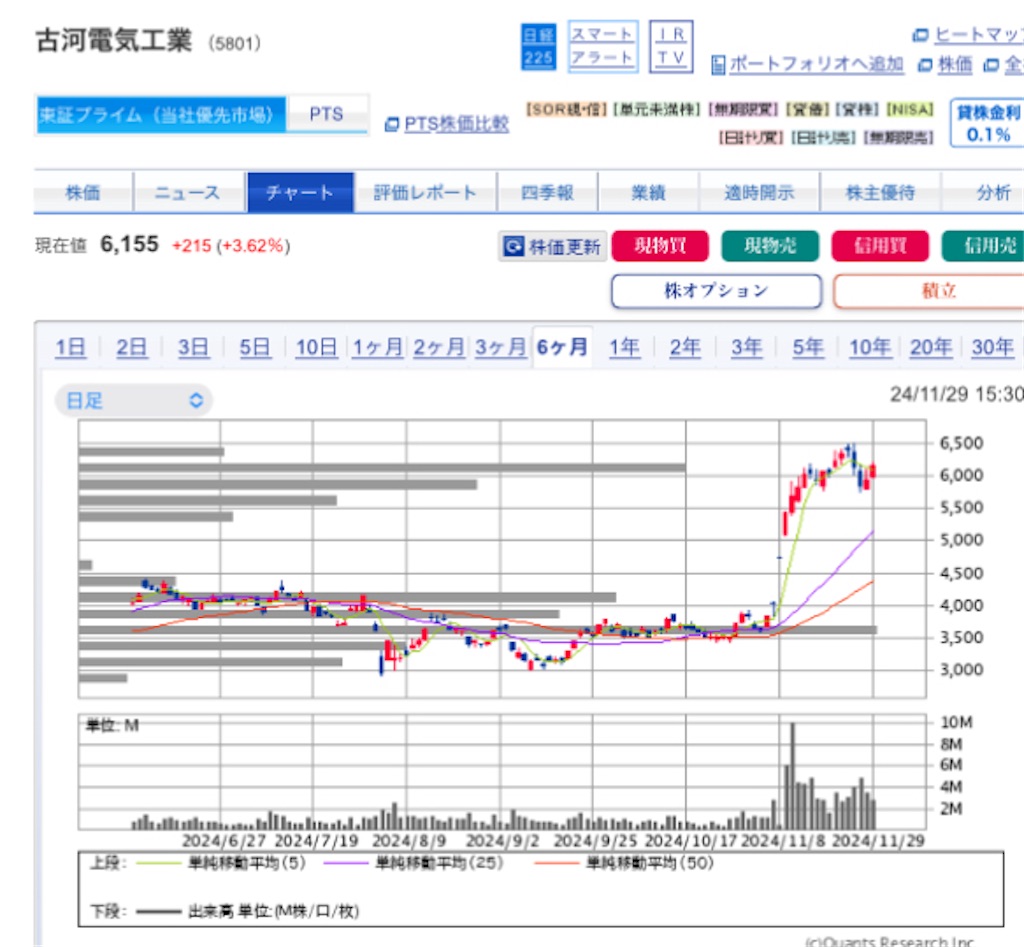Open the IR TV icon
1024x947 pixels.
[671, 46]
